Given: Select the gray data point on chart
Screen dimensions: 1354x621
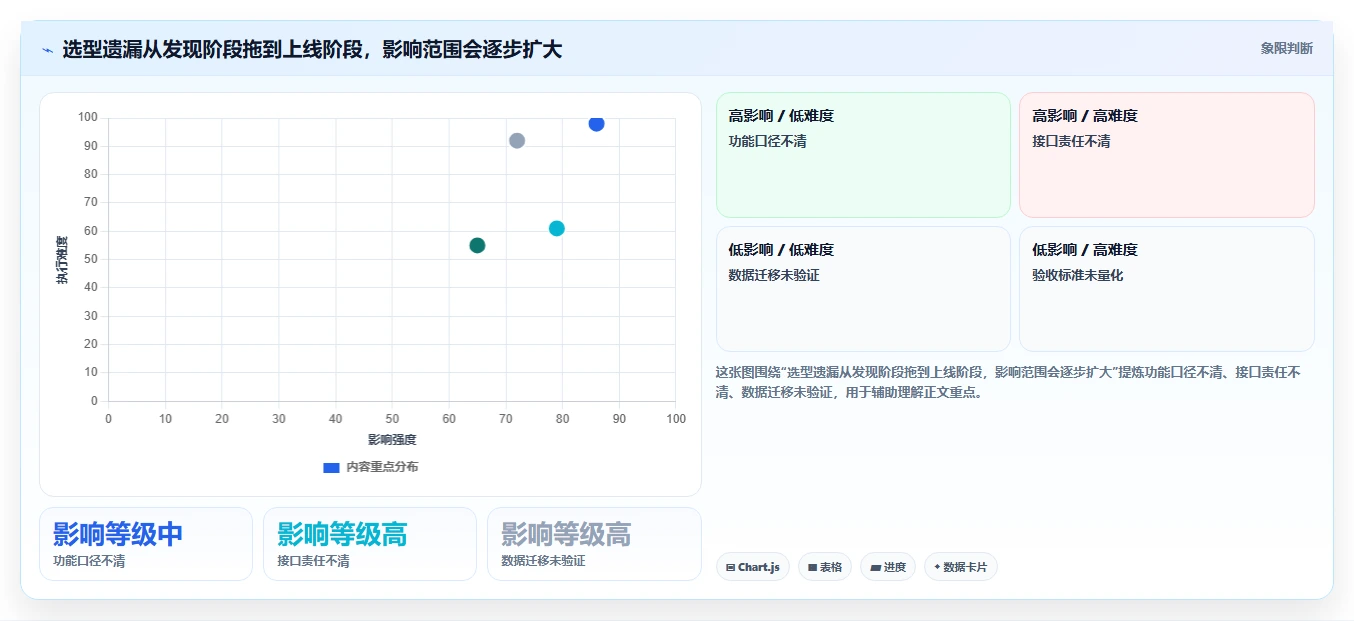Looking at the screenshot, I should pos(517,141).
